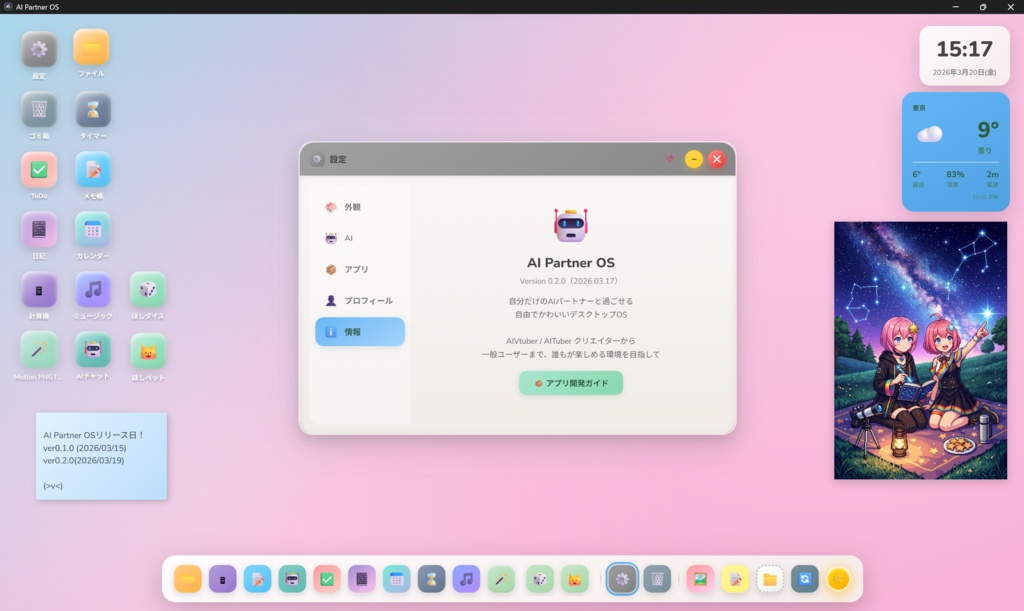
Task: Launch the メモ帳 notes app
Action: [92, 170]
